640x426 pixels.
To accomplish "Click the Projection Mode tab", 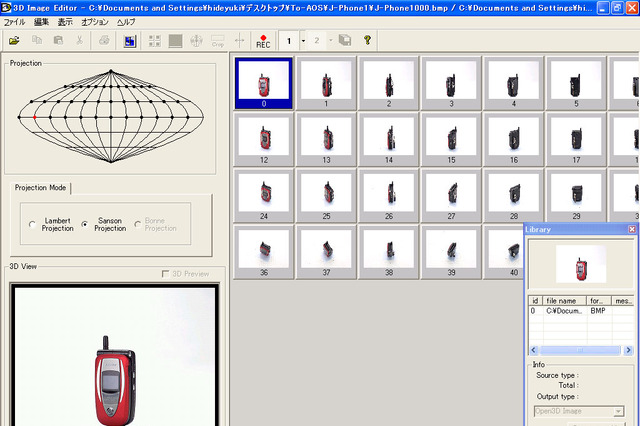I will [41, 188].
